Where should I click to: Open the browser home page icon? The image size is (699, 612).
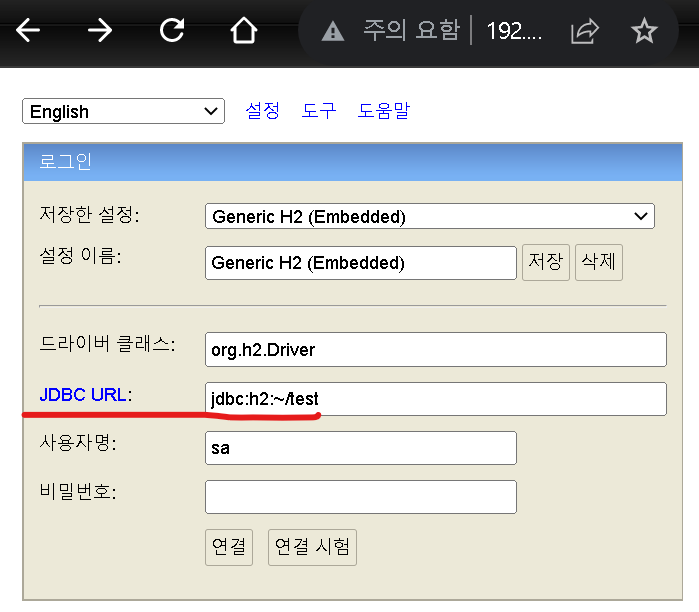(243, 30)
